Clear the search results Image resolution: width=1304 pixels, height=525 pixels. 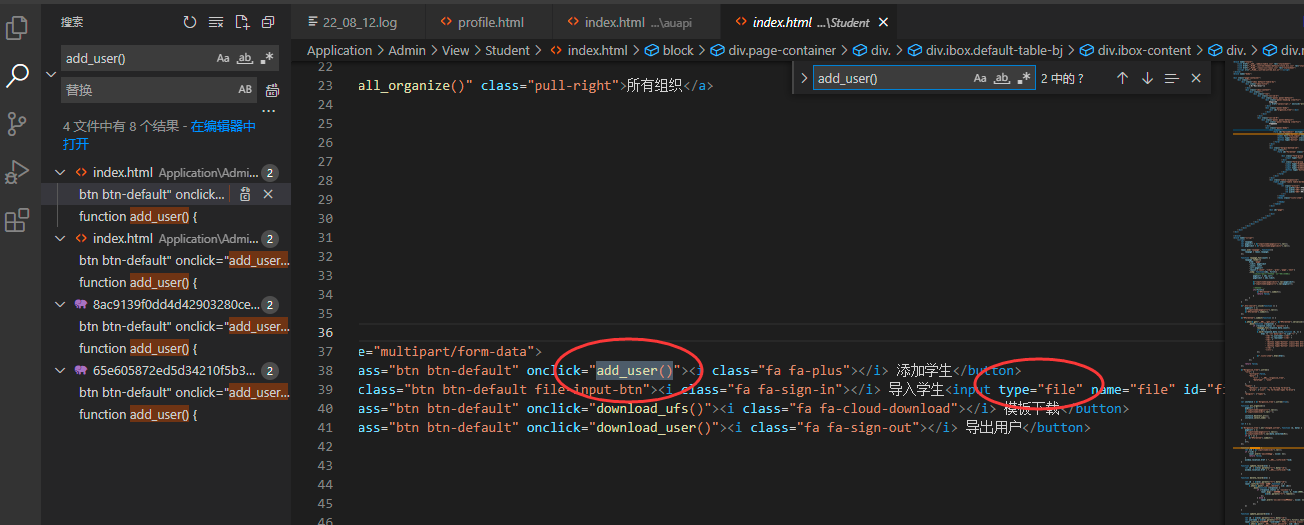click(216, 22)
